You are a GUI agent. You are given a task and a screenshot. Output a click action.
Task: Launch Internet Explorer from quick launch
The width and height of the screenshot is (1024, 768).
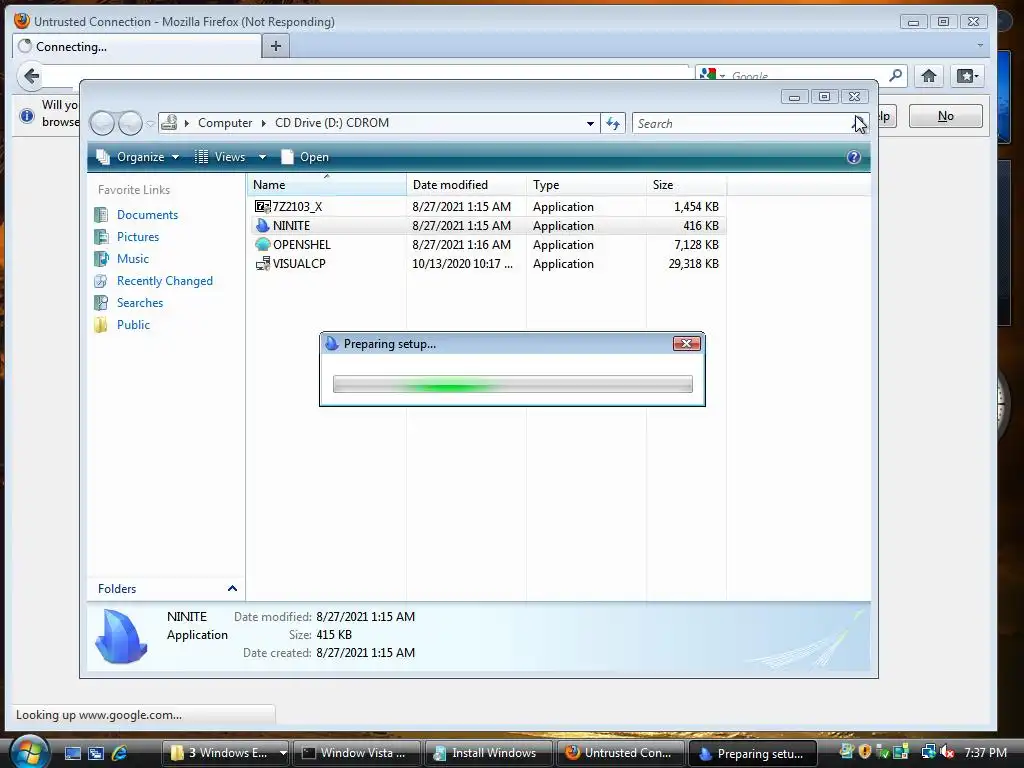tap(120, 753)
